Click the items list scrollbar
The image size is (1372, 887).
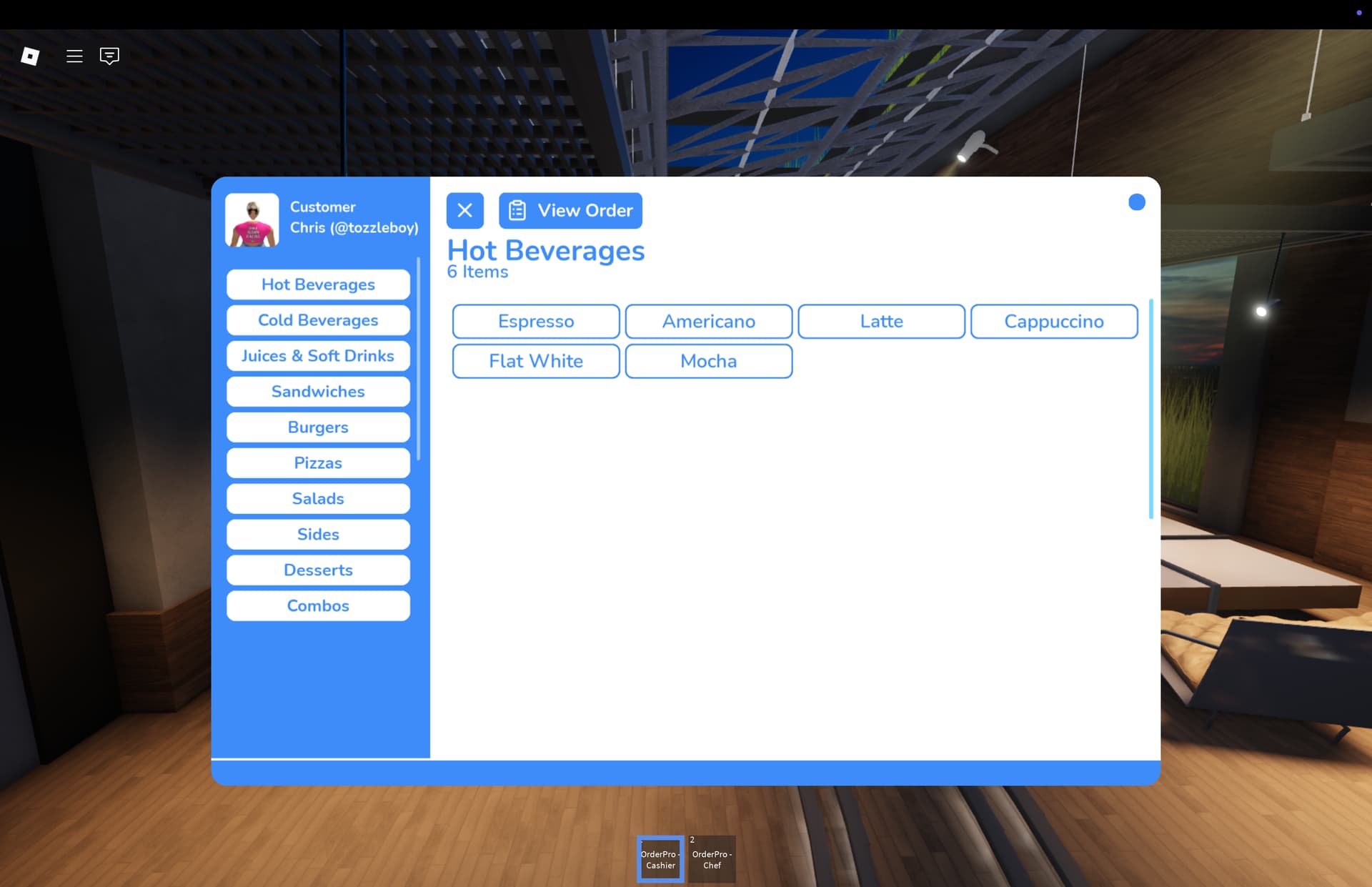pyautogui.click(x=1150, y=409)
